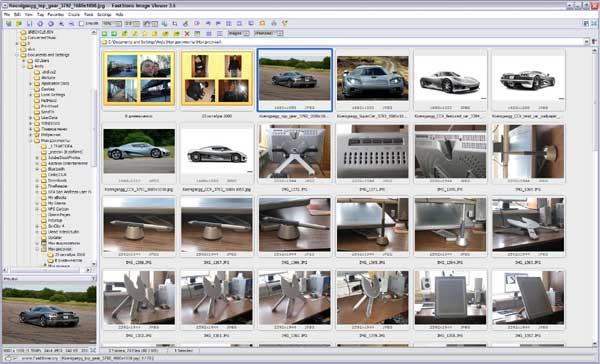Click the '1 Selected' status bar entry

pos(184,350)
